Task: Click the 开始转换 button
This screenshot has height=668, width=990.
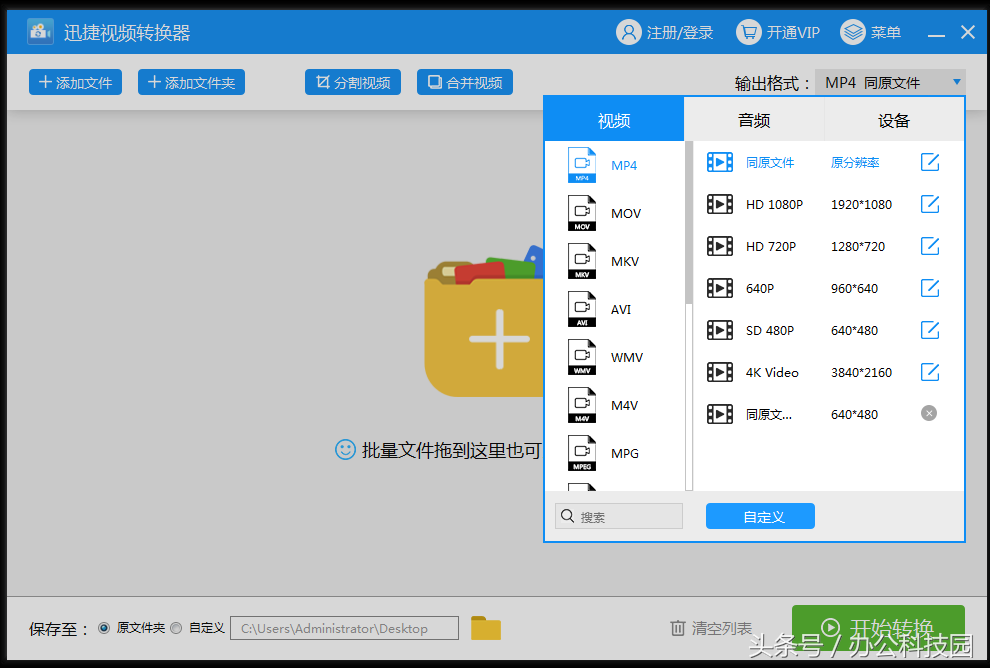Action: click(878, 627)
